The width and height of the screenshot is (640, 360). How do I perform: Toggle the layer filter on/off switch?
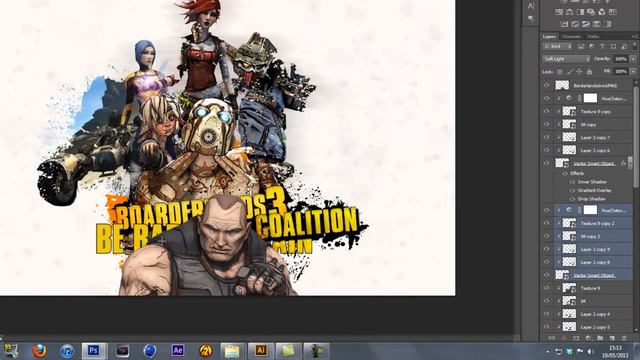[635, 47]
